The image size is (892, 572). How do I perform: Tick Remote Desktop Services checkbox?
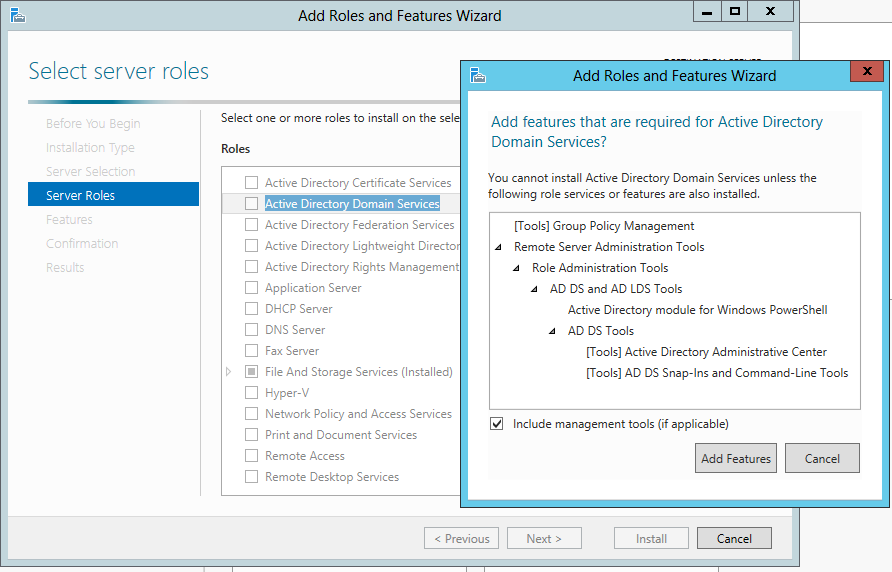click(x=251, y=477)
